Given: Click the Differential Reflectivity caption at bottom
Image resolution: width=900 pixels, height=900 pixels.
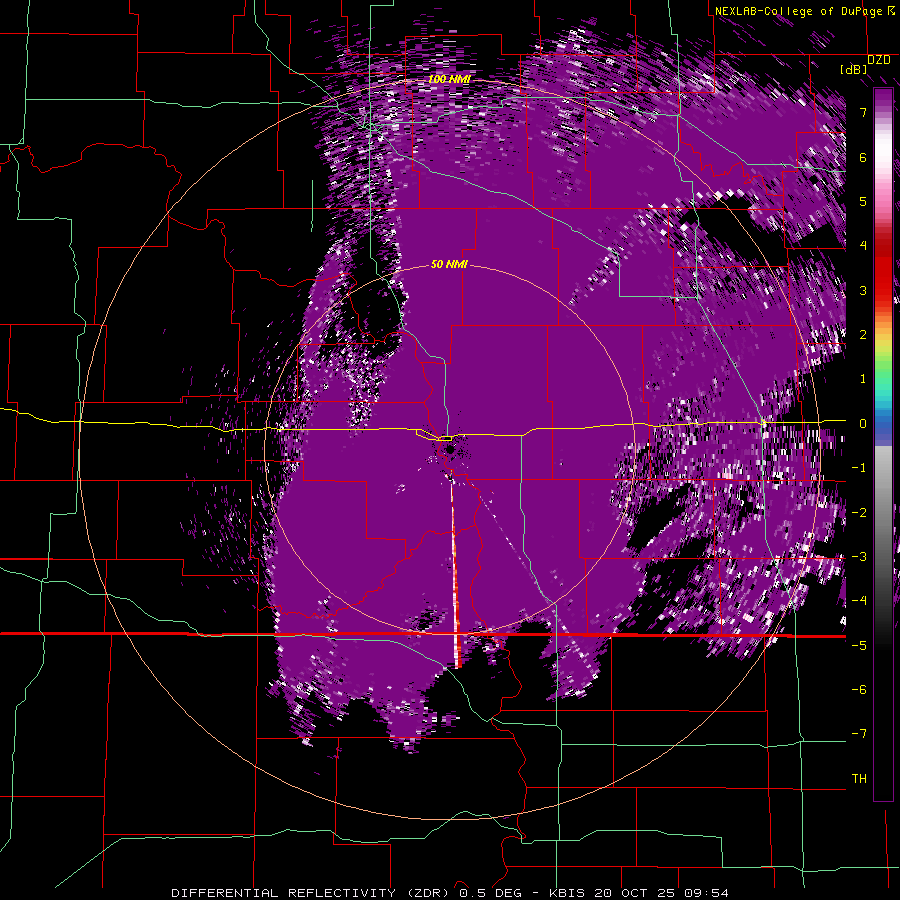Looking at the screenshot, I should pyautogui.click(x=450, y=893).
